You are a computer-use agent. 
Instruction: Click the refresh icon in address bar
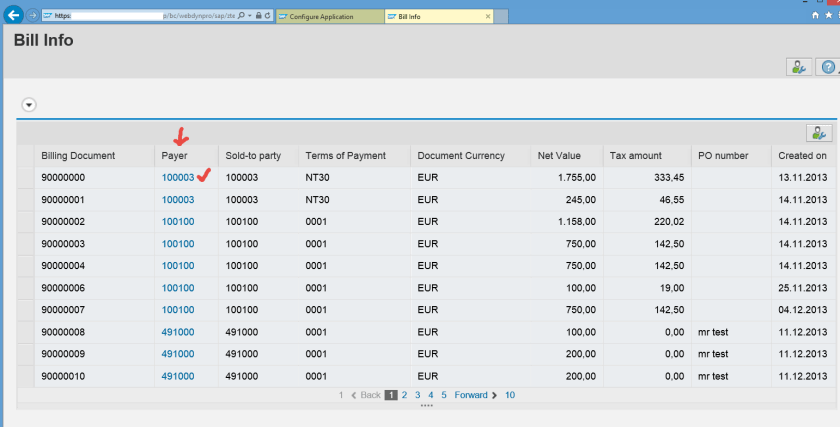click(268, 16)
